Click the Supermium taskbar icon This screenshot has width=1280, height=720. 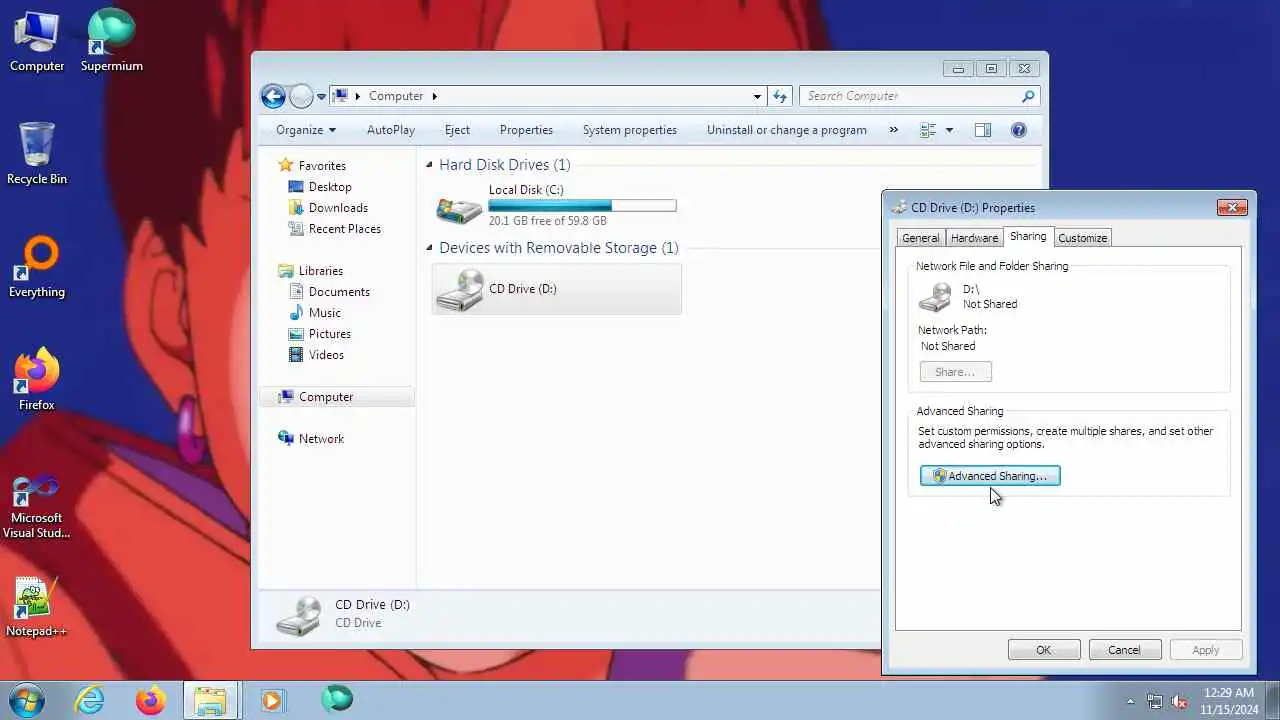point(337,699)
